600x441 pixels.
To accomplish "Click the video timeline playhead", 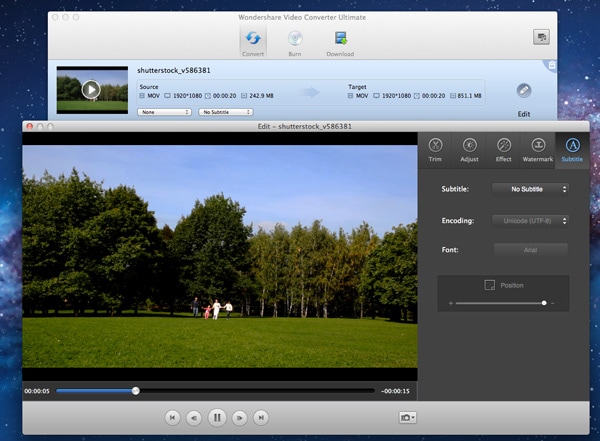I will pos(135,391).
